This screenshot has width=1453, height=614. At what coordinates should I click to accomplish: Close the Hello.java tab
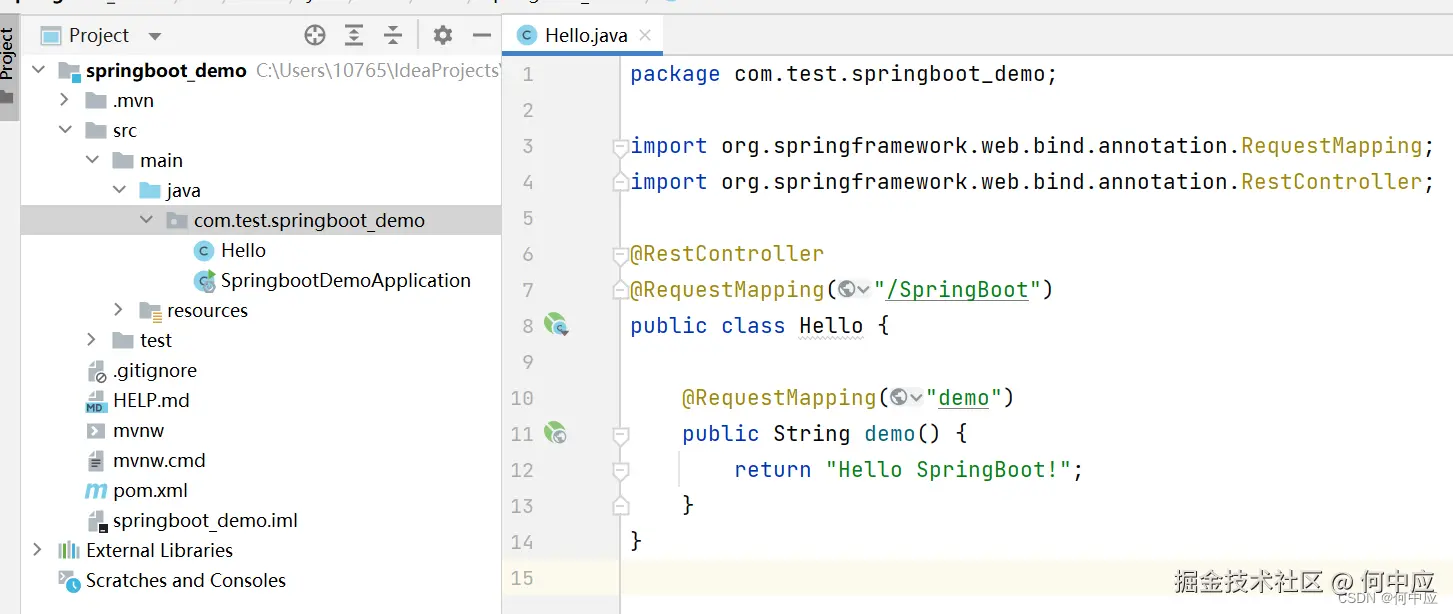(x=645, y=35)
